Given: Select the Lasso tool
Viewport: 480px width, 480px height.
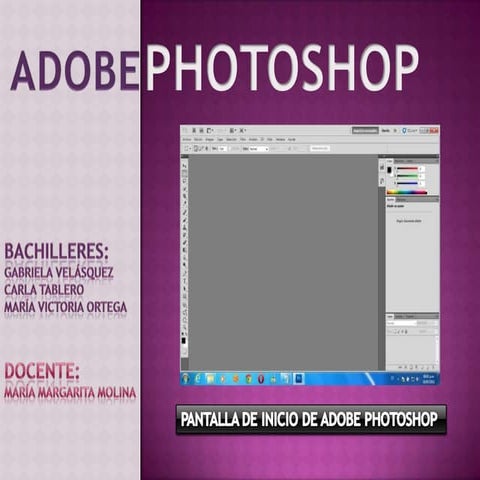Looking at the screenshot, I should pyautogui.click(x=184, y=182).
